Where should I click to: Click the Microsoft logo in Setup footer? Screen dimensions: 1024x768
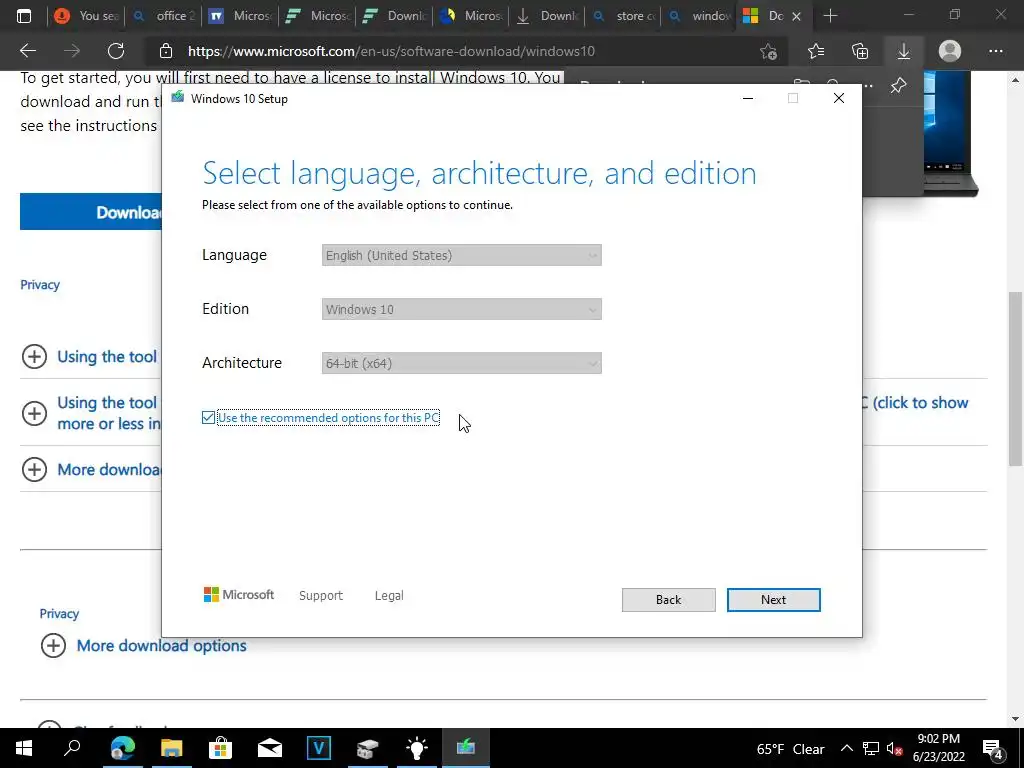click(239, 594)
